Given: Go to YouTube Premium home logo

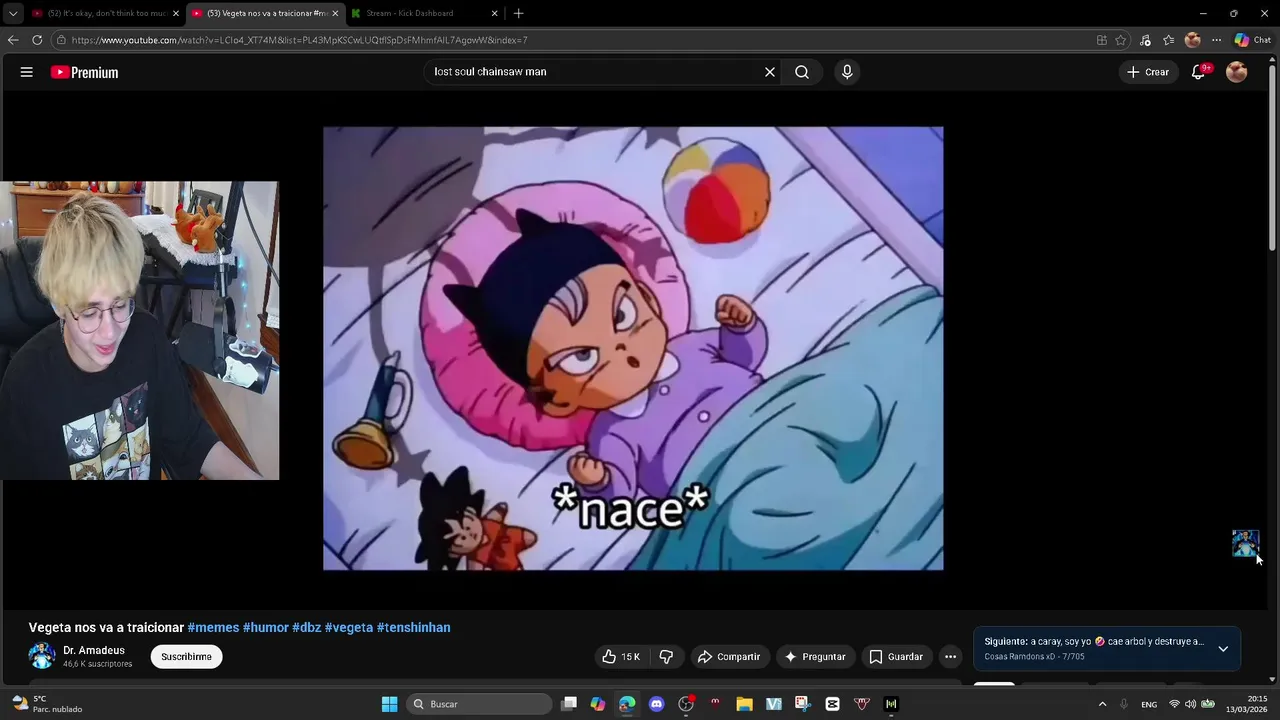Looking at the screenshot, I should click(85, 72).
